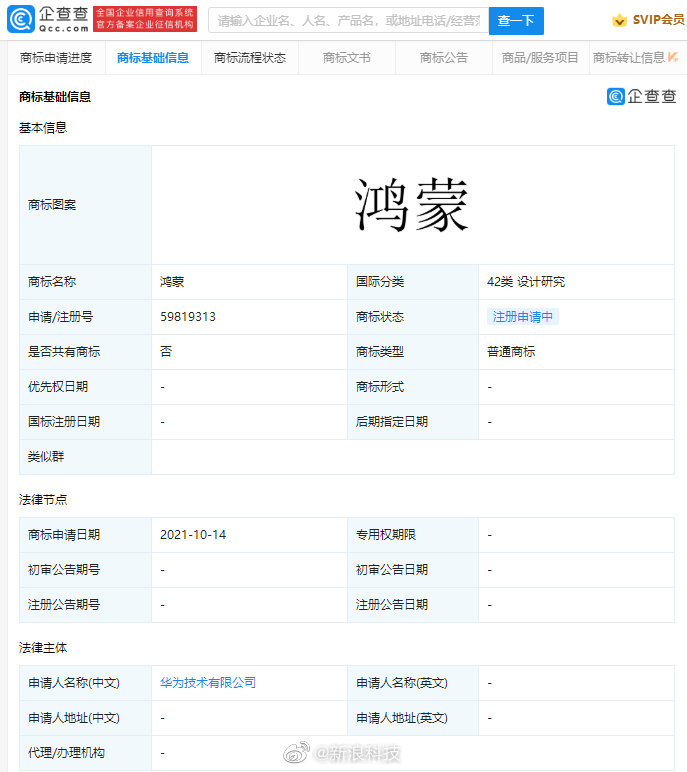Open the 商标申请进度 tab
Screen dimensions: 687x772
coord(56,58)
